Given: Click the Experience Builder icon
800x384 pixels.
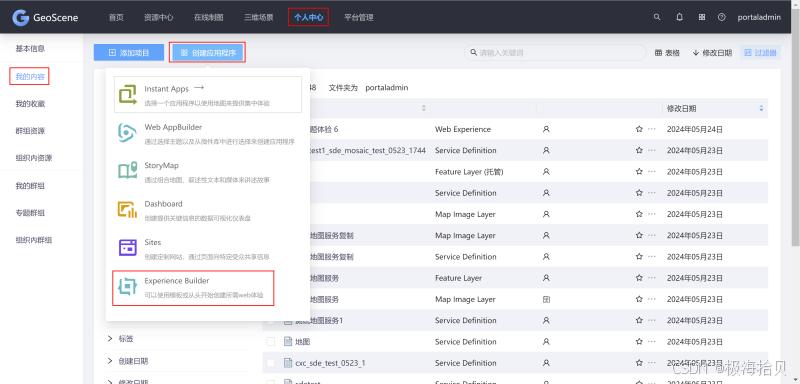Looking at the screenshot, I should coord(128,287).
